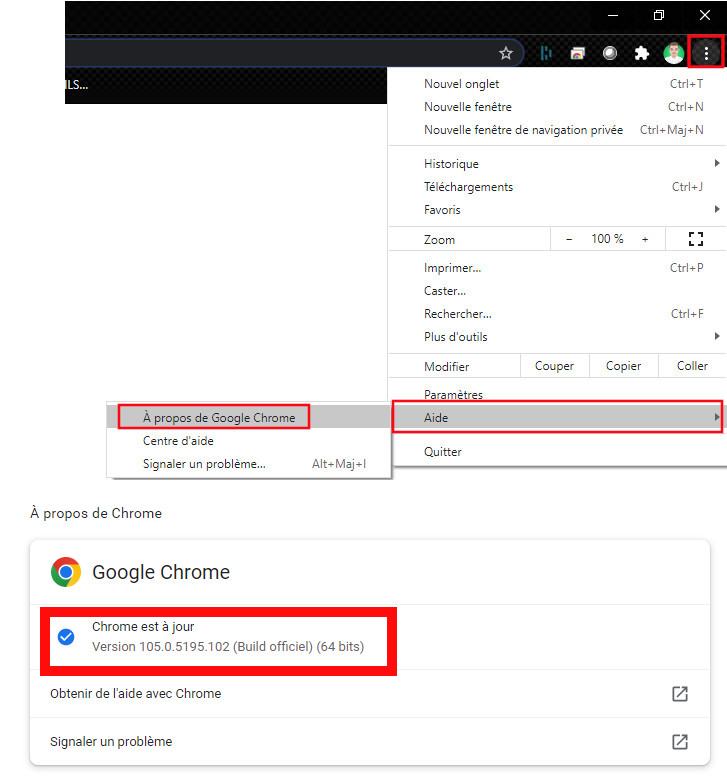Click the rainbow window extension icon
This screenshot has height=776, width=727.
pyautogui.click(x=578, y=53)
